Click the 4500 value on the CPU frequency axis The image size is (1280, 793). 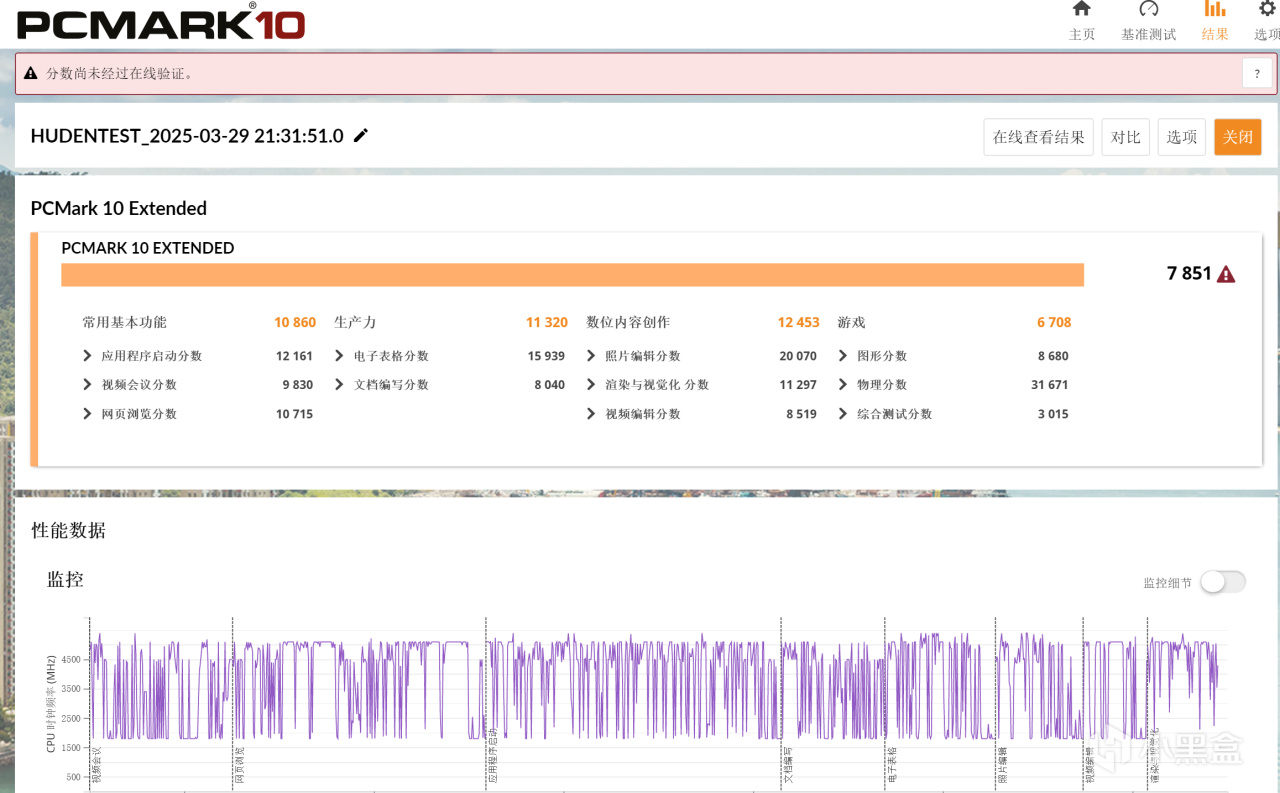point(72,660)
